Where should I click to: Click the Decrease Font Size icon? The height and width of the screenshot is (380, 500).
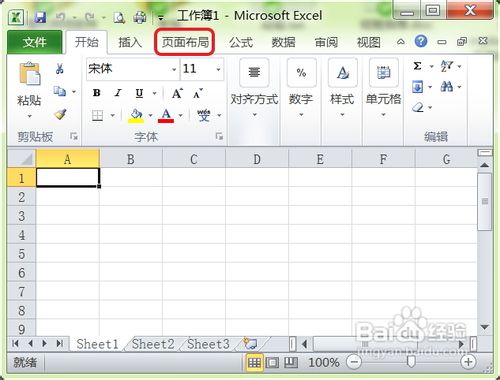click(x=198, y=93)
